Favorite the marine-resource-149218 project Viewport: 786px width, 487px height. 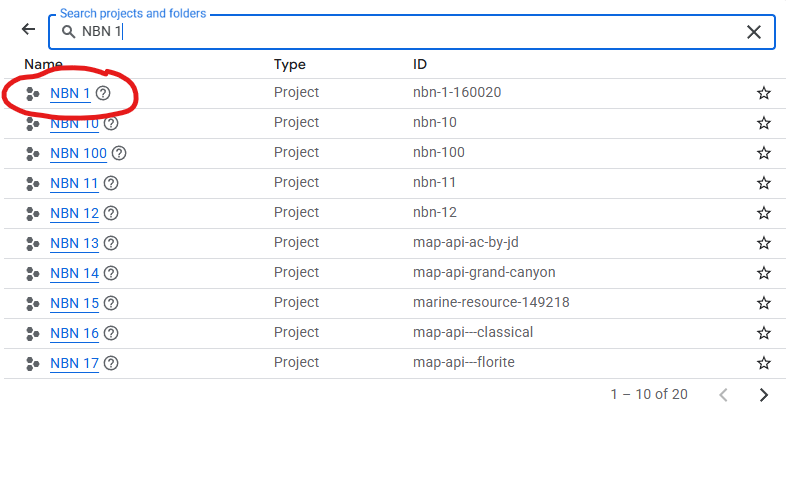pyautogui.click(x=764, y=303)
